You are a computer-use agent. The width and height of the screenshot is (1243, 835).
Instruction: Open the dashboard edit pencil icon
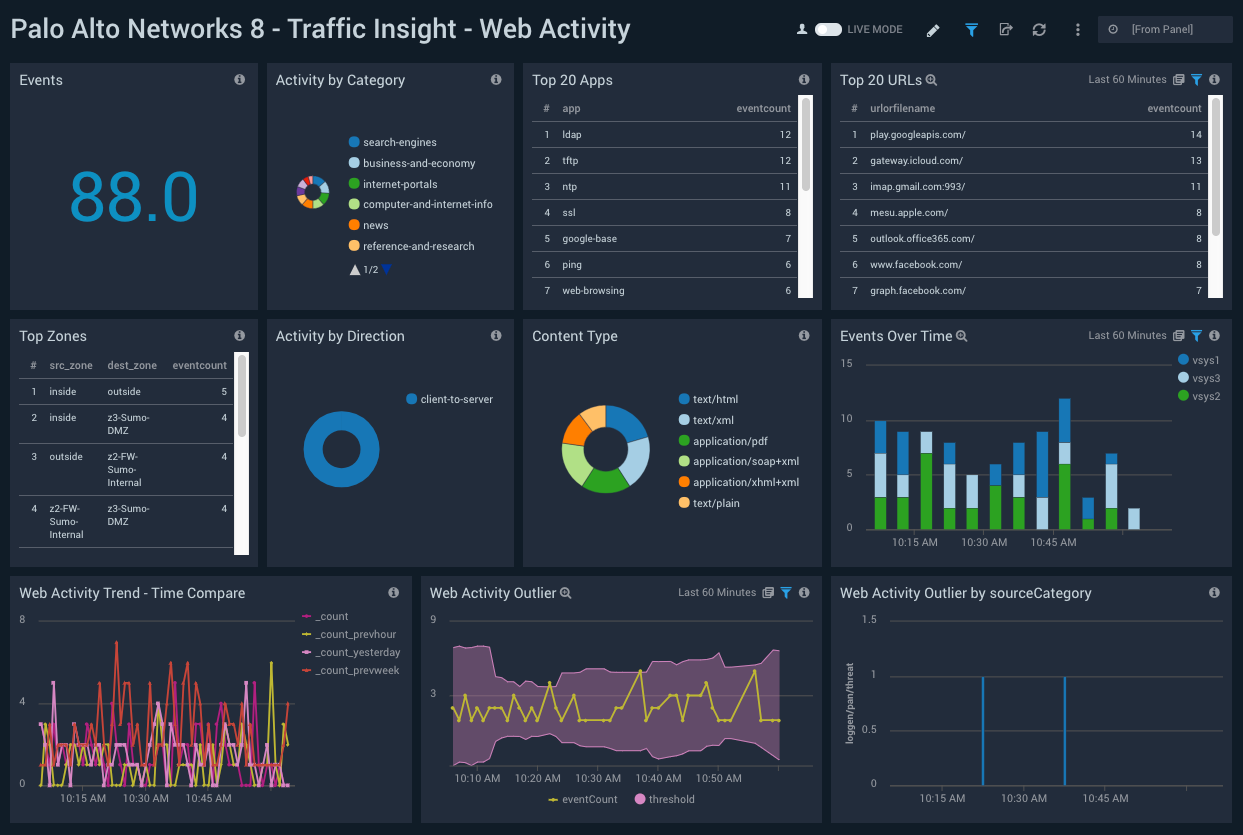[932, 30]
